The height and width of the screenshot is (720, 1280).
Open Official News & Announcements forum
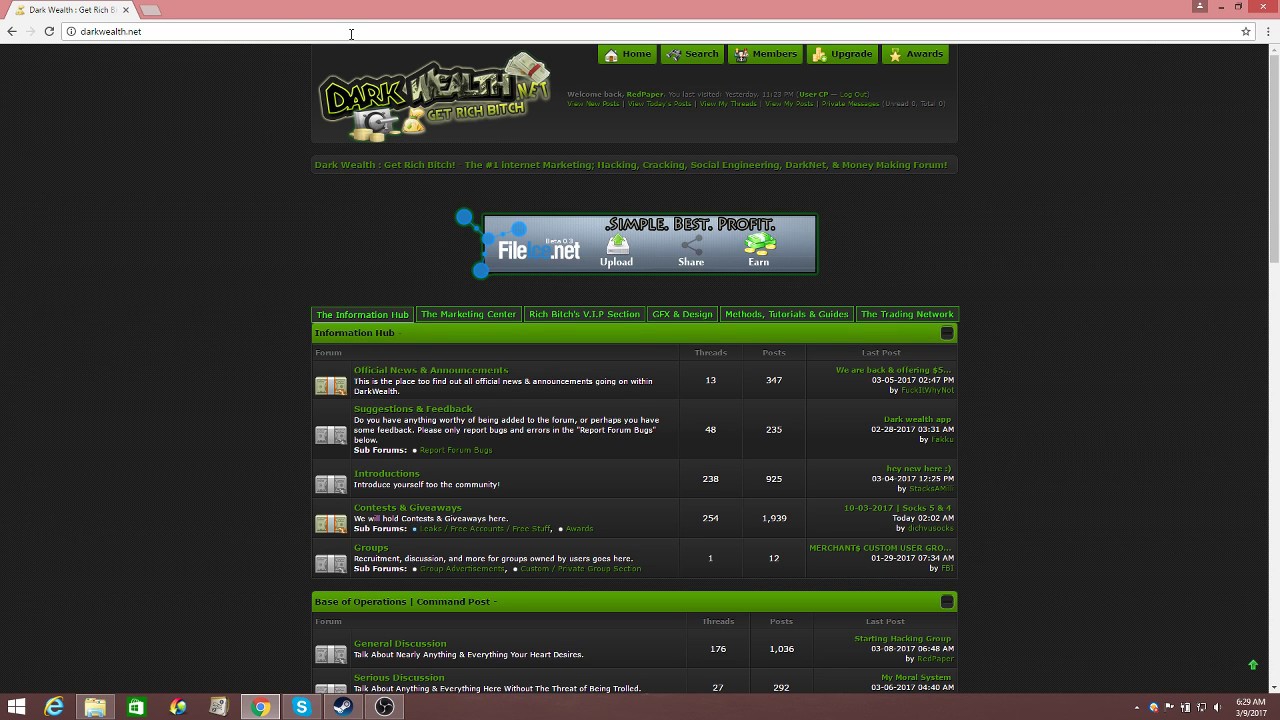pyautogui.click(x=431, y=370)
